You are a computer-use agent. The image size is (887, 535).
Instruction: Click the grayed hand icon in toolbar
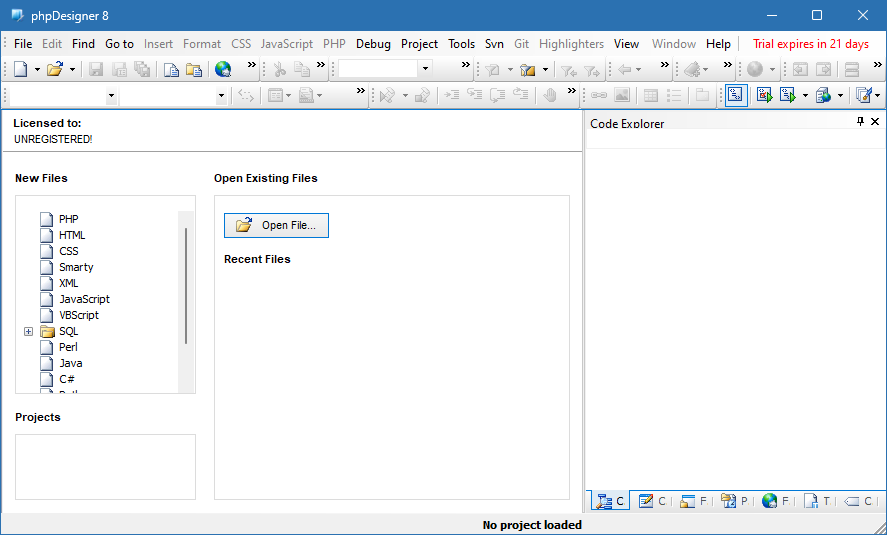tap(550, 96)
